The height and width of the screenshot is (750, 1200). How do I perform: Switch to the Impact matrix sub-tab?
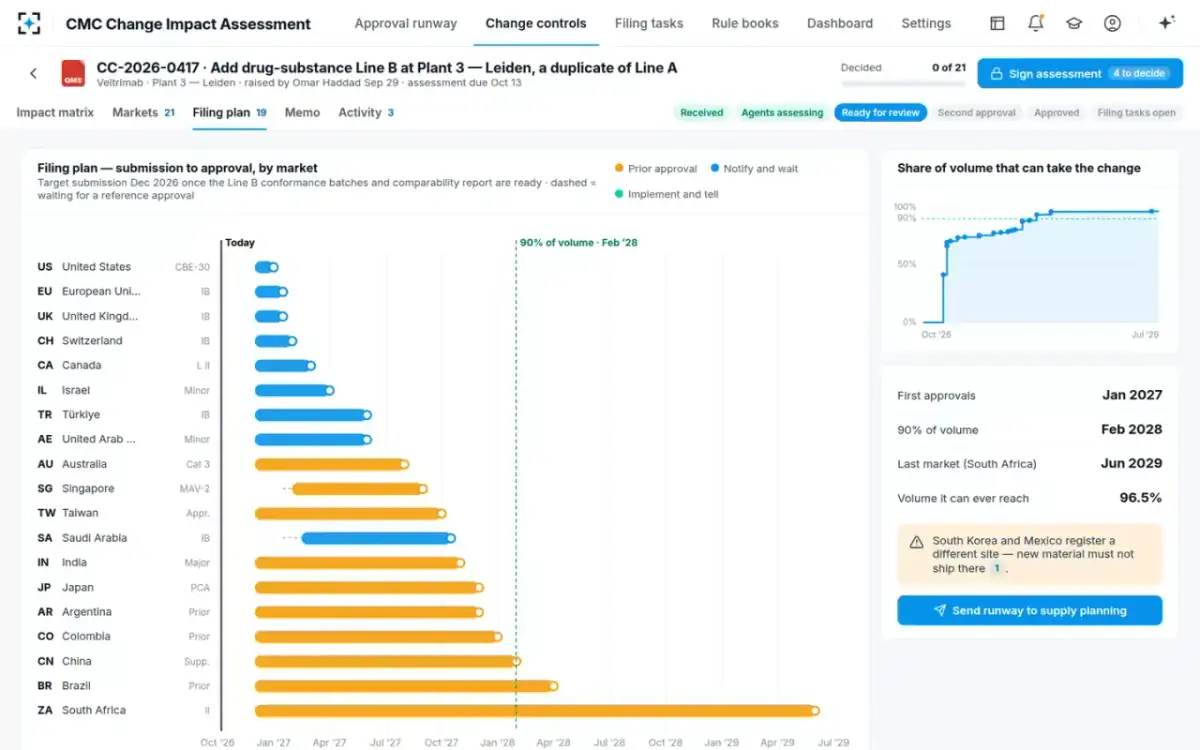55,112
